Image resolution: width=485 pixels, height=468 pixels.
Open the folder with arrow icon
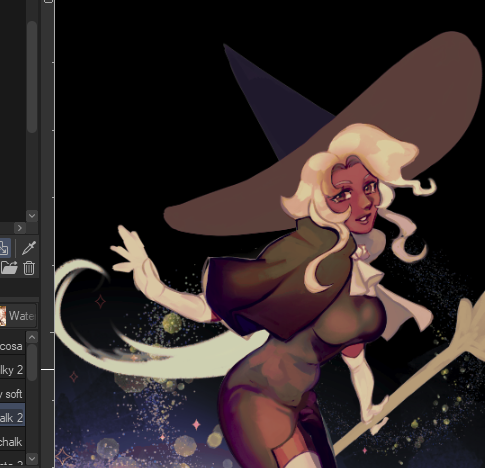[x=9, y=268]
